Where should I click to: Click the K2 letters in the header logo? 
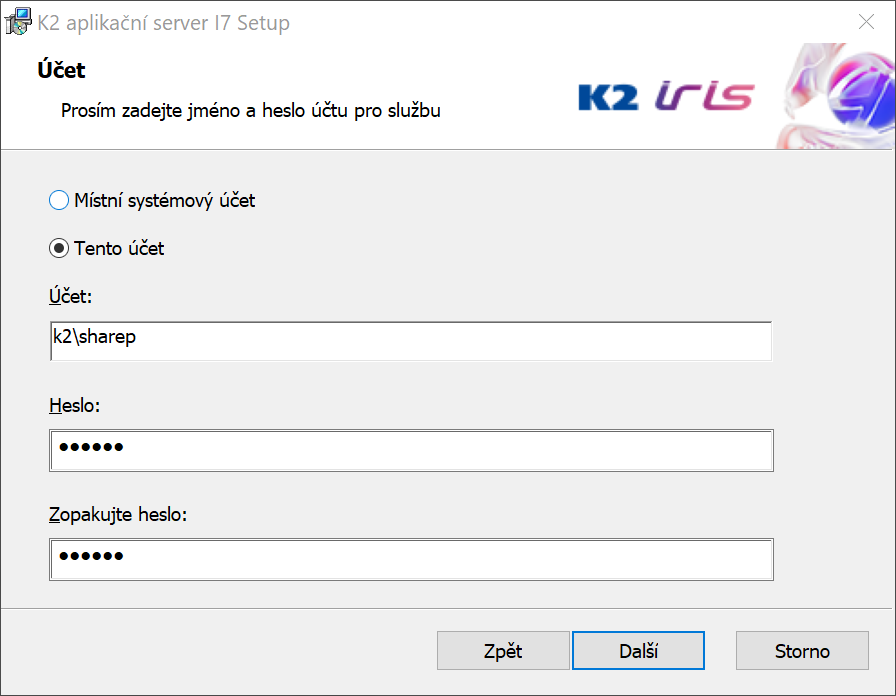tap(608, 97)
